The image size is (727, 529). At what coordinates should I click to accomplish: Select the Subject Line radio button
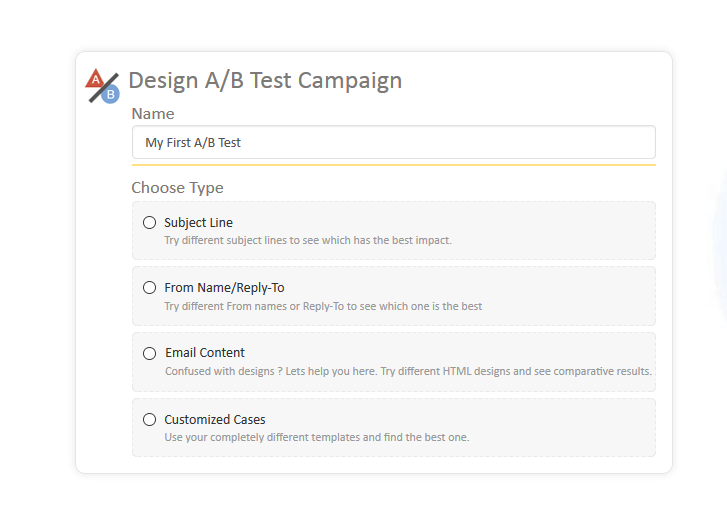tap(150, 222)
